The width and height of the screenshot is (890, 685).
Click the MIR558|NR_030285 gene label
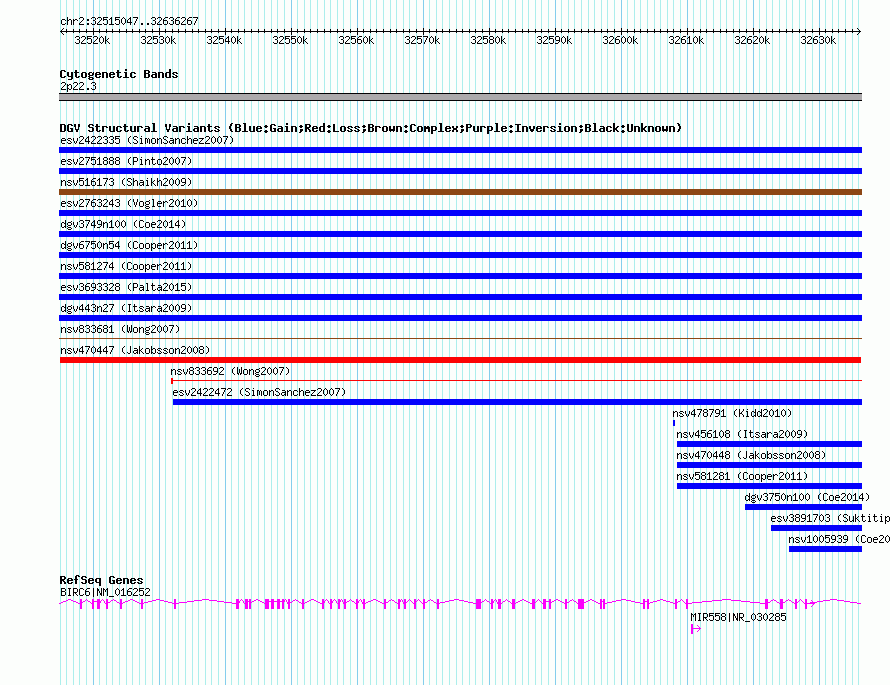tap(738, 617)
